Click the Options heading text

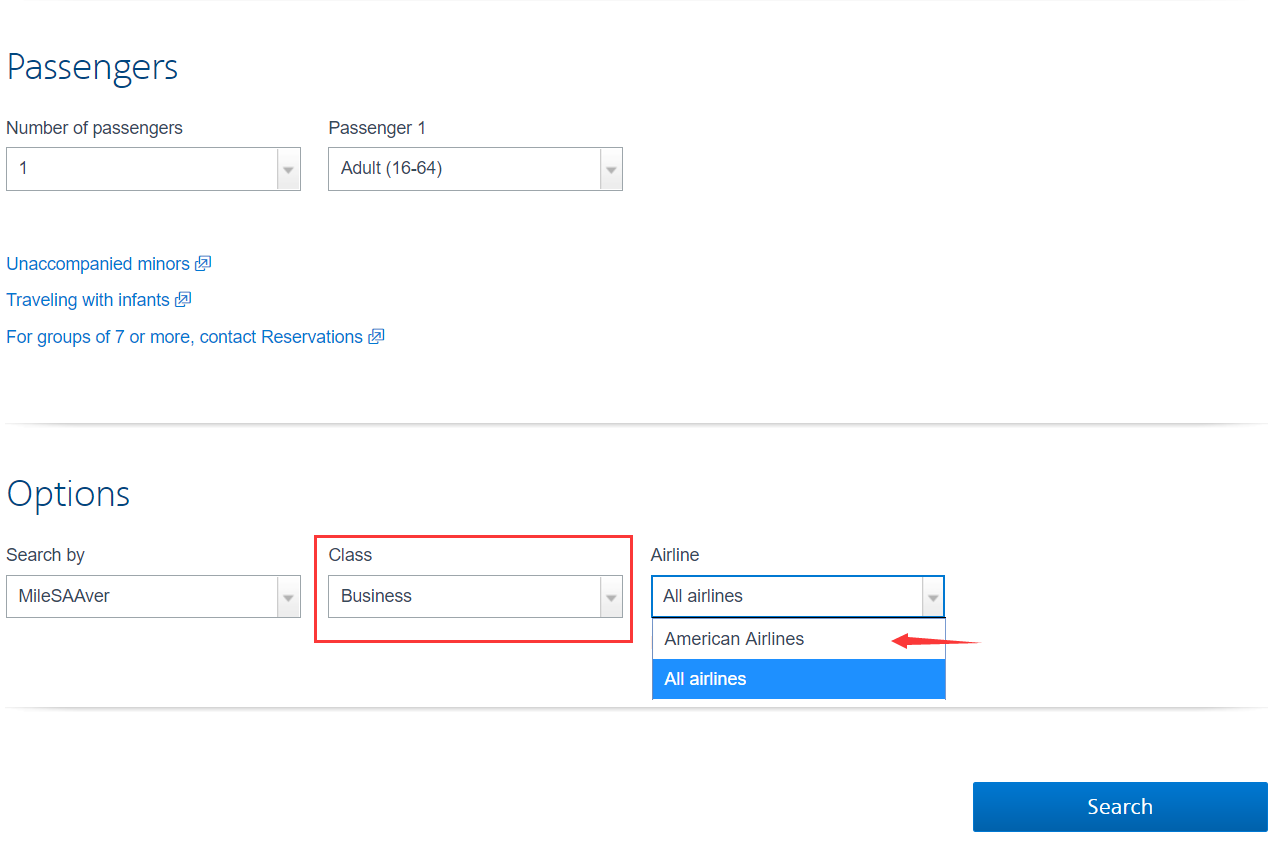68,494
